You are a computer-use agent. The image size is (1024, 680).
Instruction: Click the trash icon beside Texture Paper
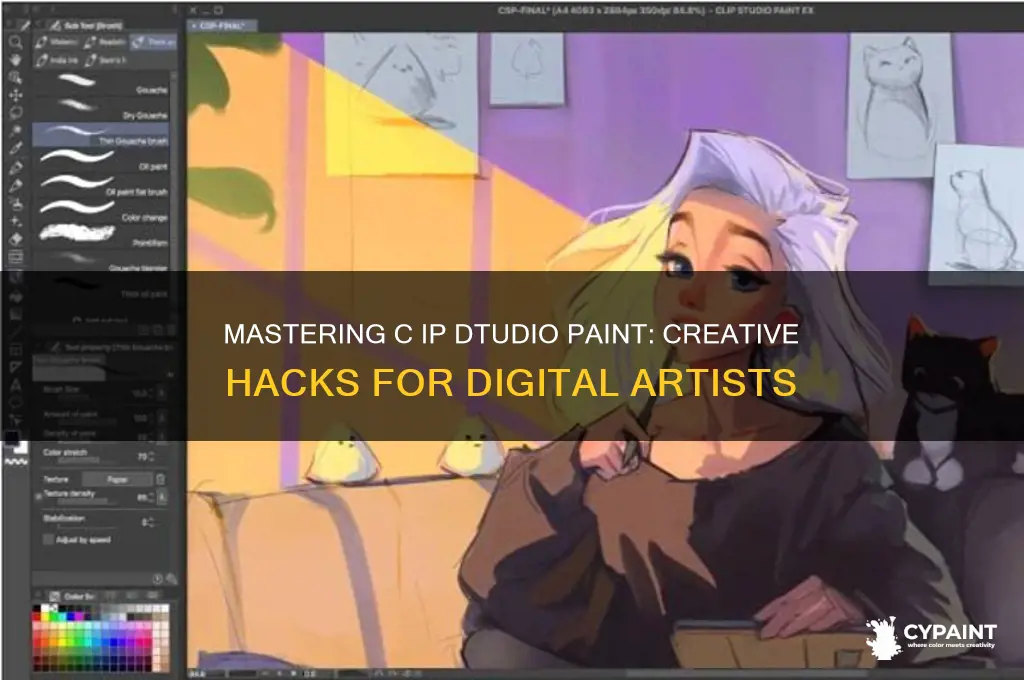[x=161, y=479]
